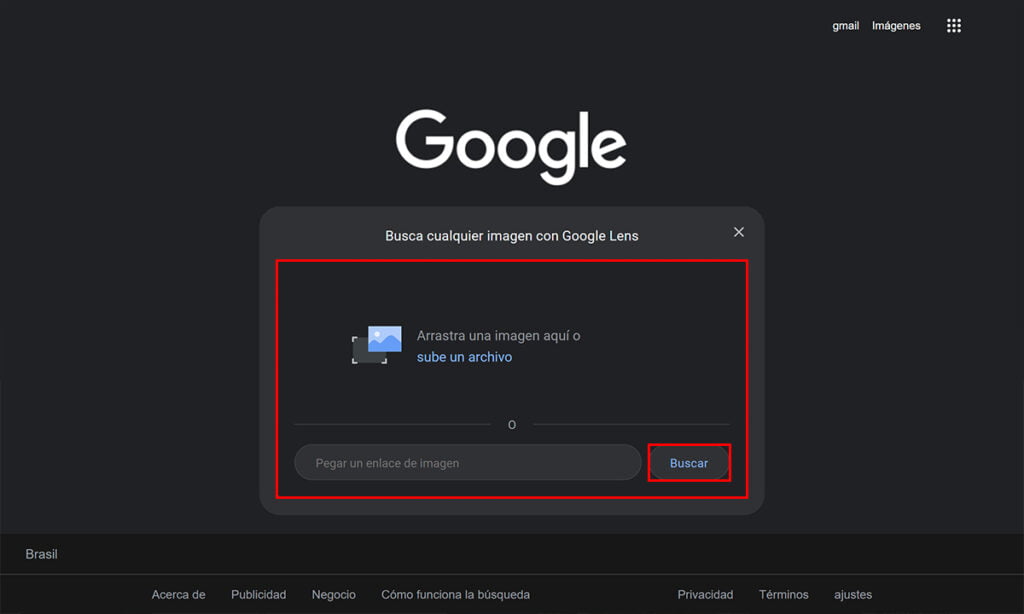Open the ajustes footer menu
This screenshot has height=614, width=1024.
[853, 594]
